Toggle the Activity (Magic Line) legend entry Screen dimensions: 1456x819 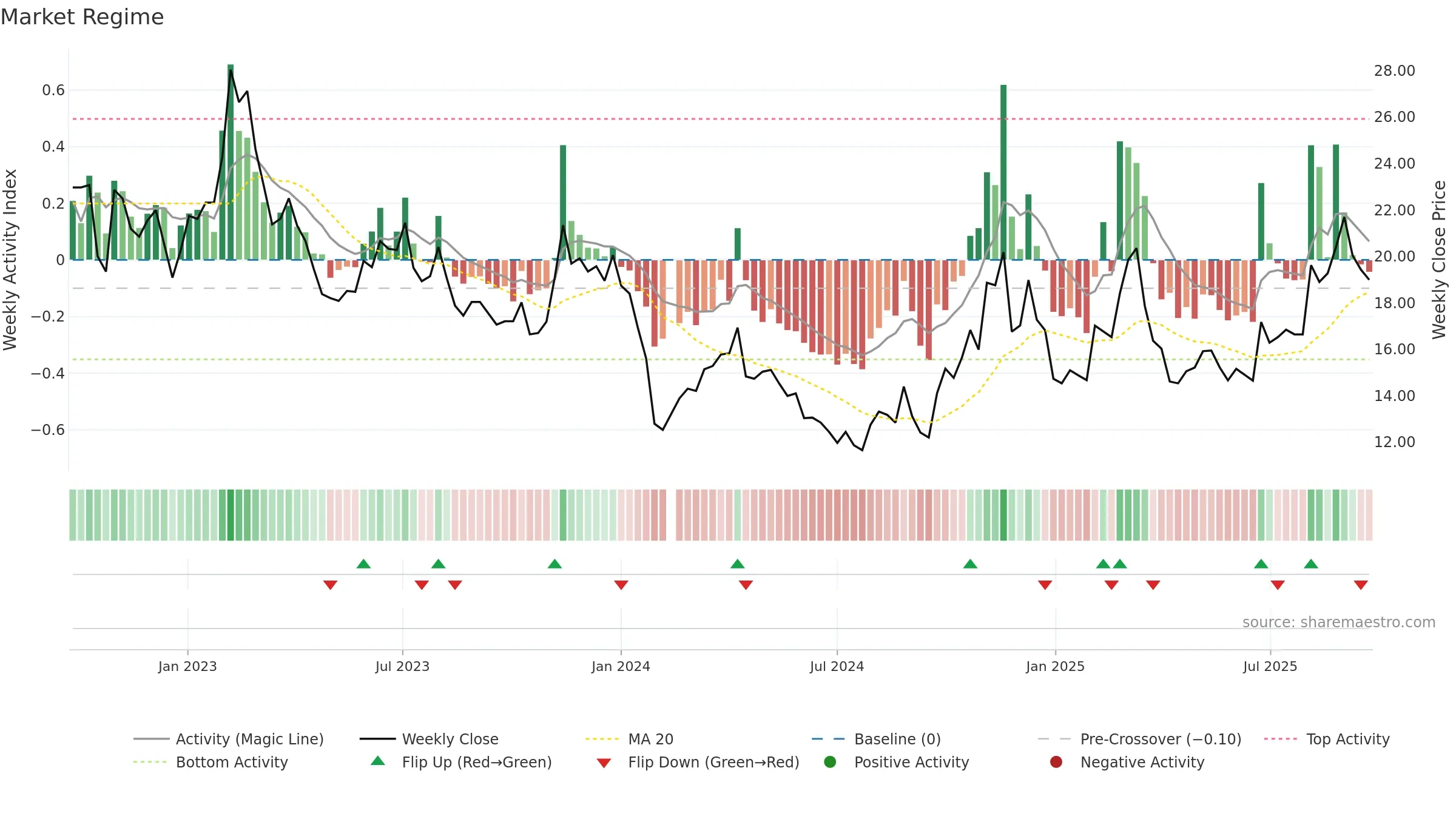tap(229, 739)
